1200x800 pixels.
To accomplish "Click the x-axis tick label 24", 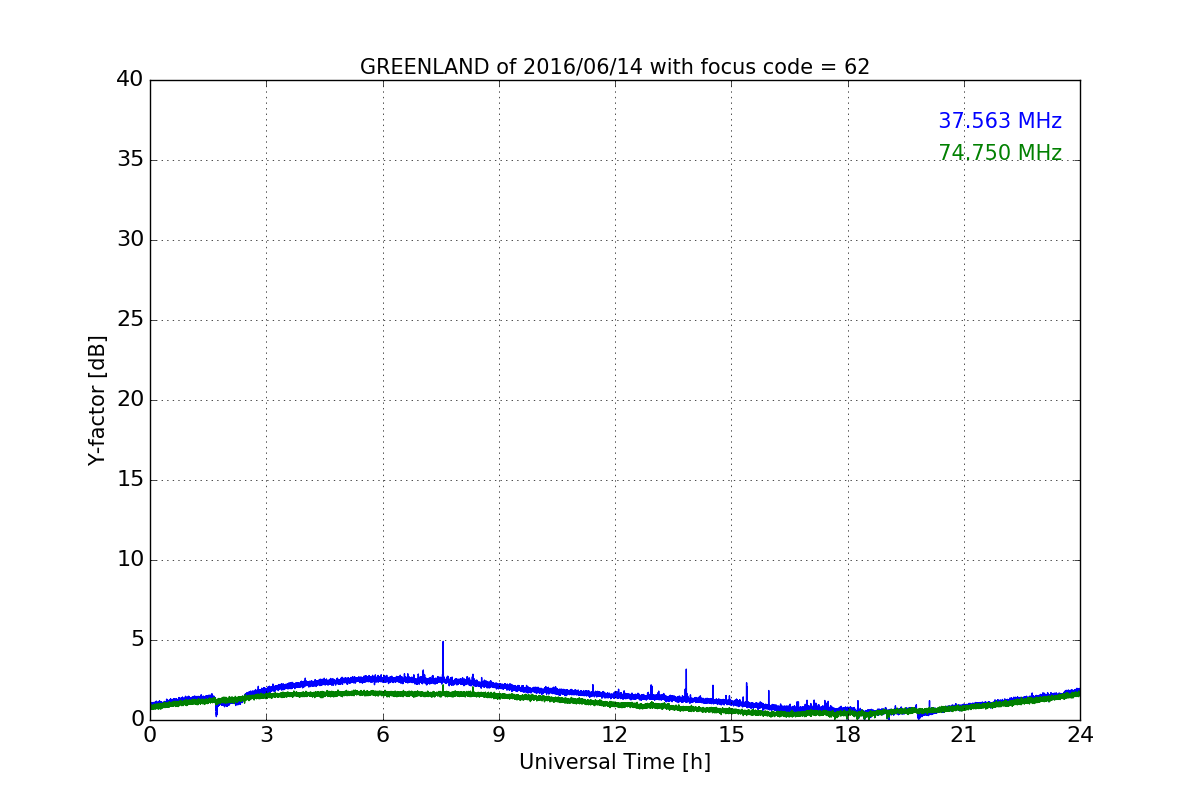I will tap(1080, 735).
